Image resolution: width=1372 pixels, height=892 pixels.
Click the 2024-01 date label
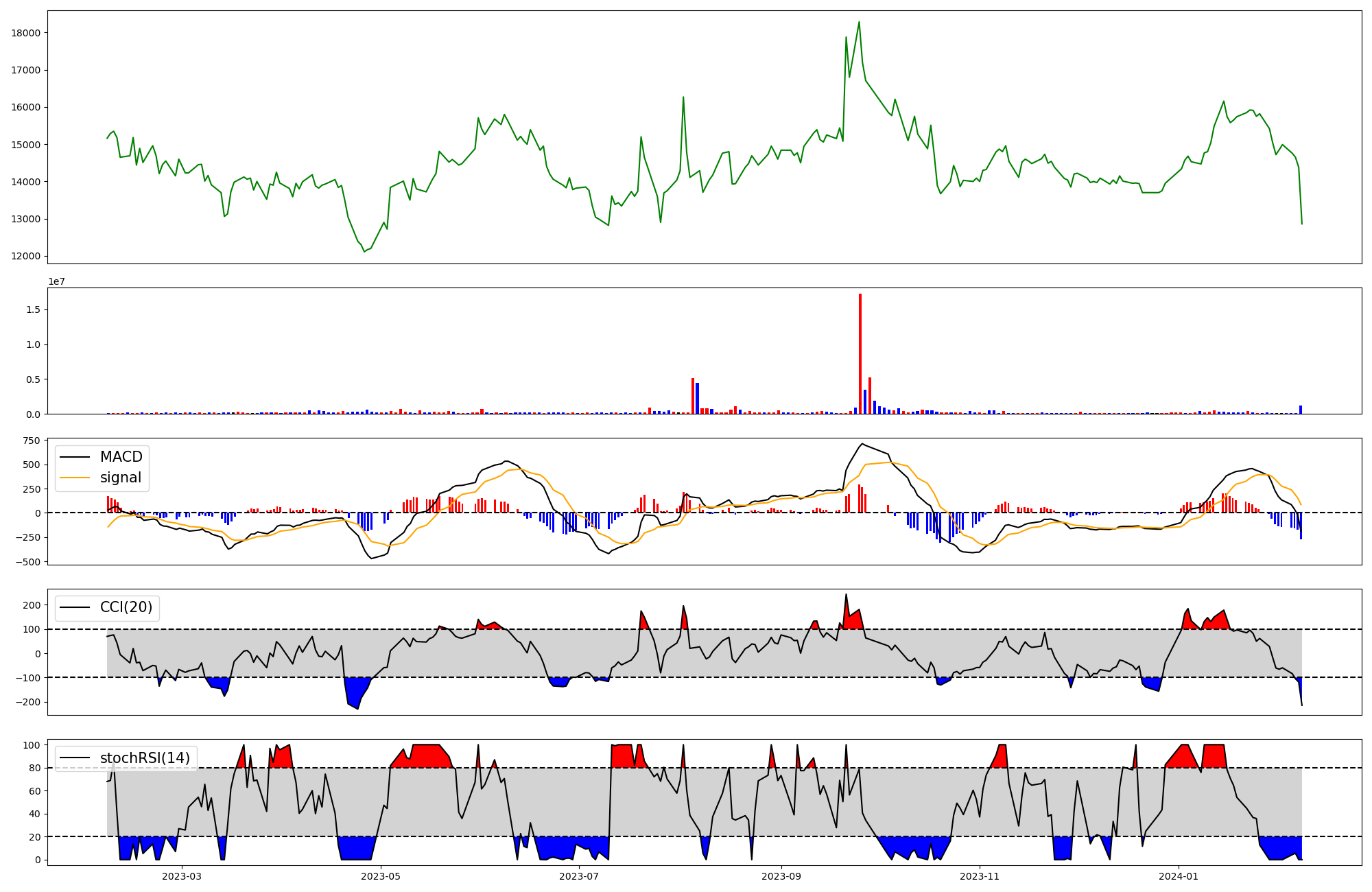[x=1179, y=876]
